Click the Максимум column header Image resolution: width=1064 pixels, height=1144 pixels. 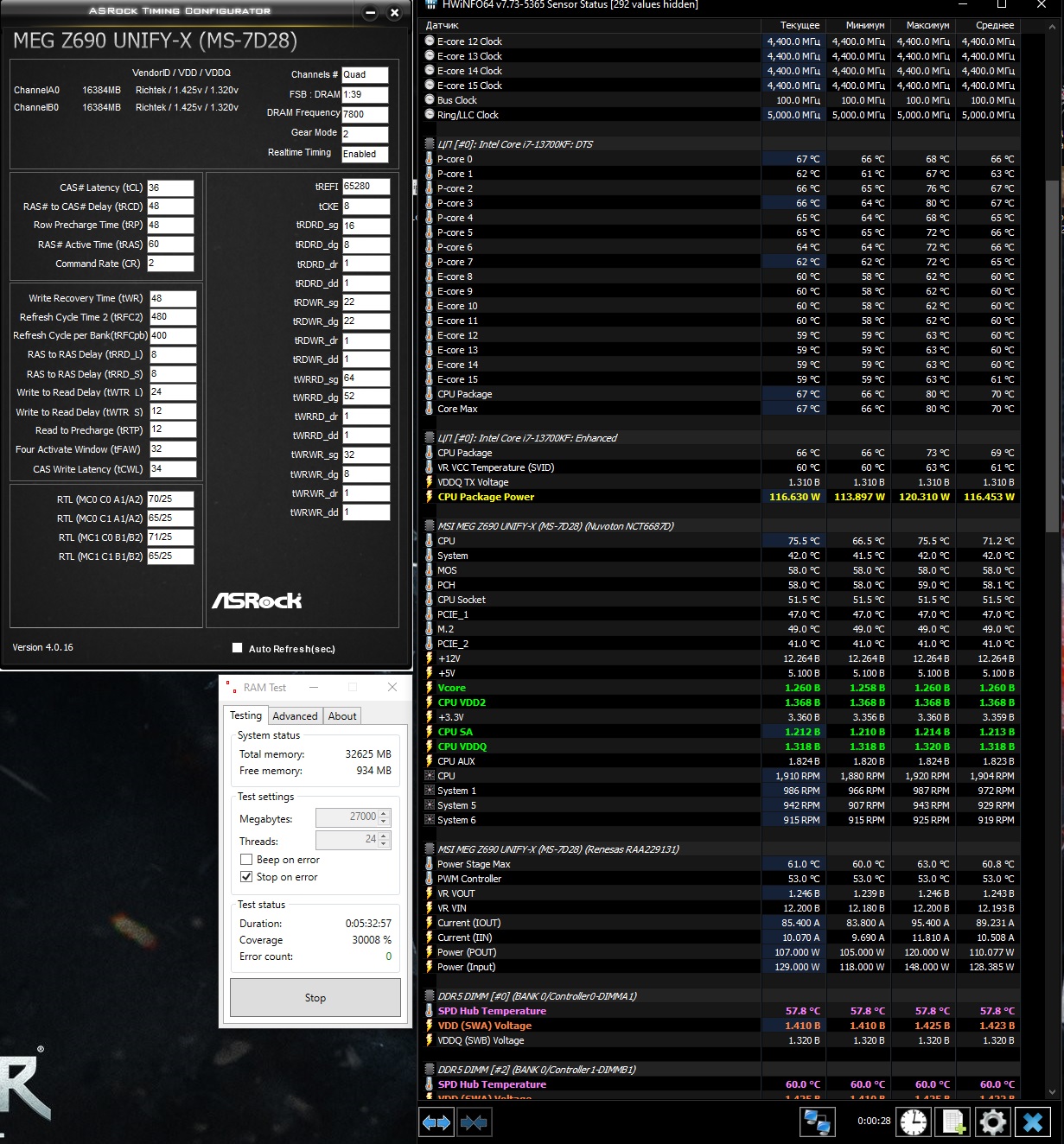coord(923,25)
